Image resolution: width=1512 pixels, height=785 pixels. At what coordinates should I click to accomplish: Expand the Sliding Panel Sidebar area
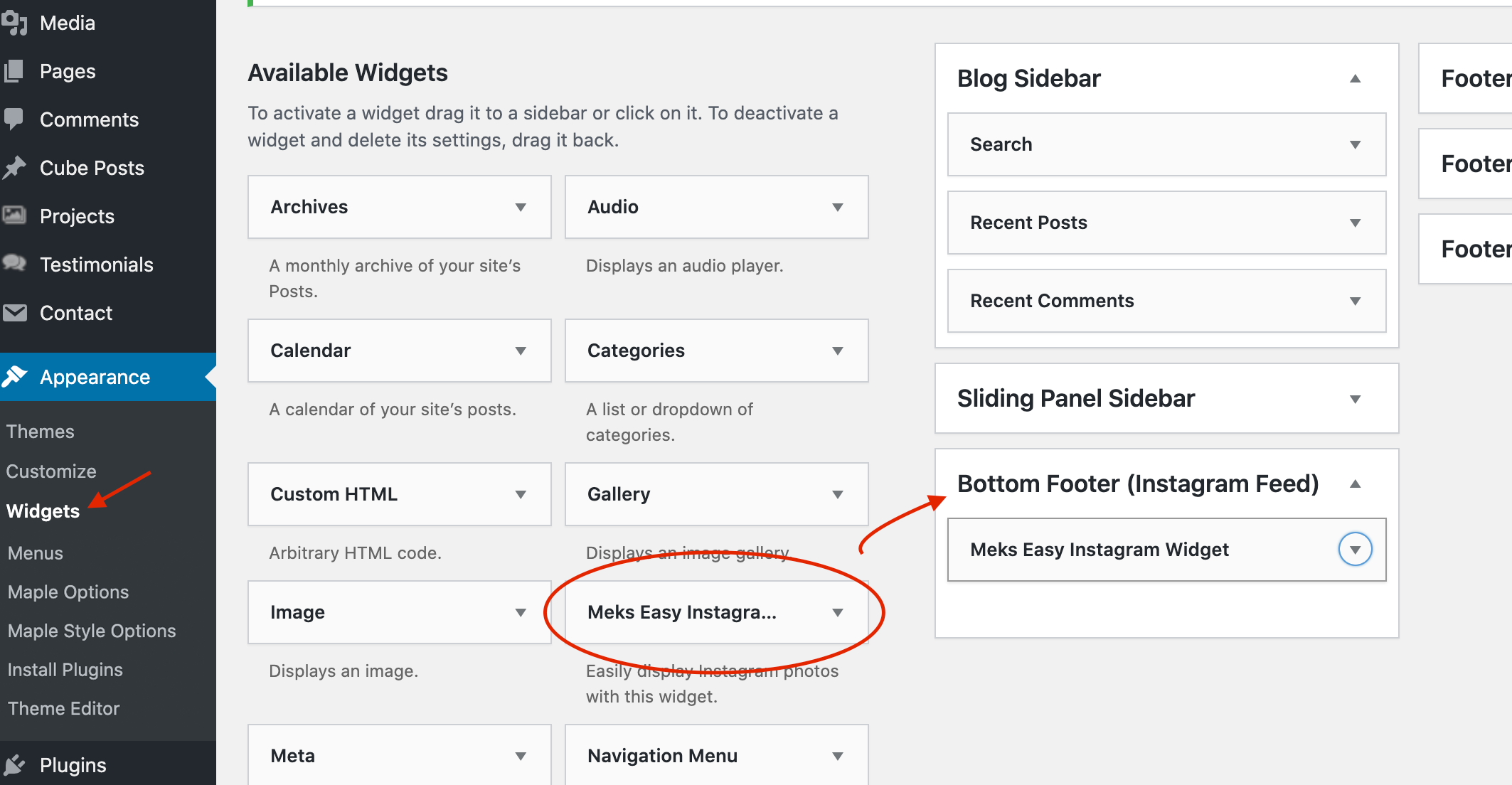point(1355,399)
